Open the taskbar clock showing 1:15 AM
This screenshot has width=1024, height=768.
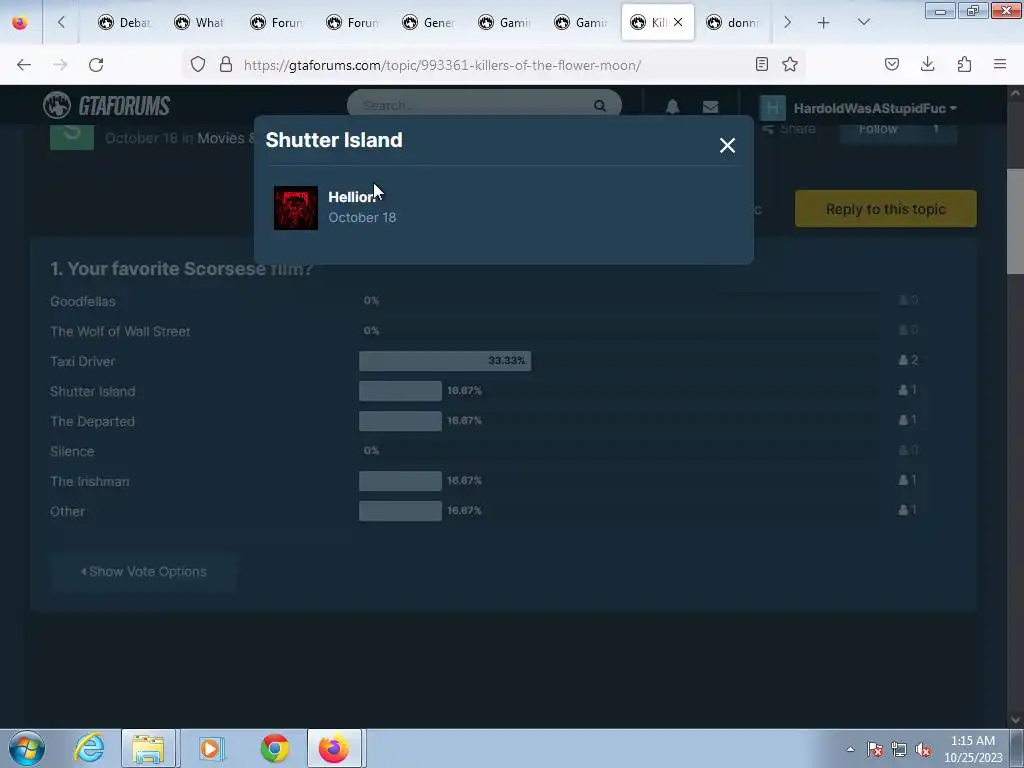click(x=973, y=748)
